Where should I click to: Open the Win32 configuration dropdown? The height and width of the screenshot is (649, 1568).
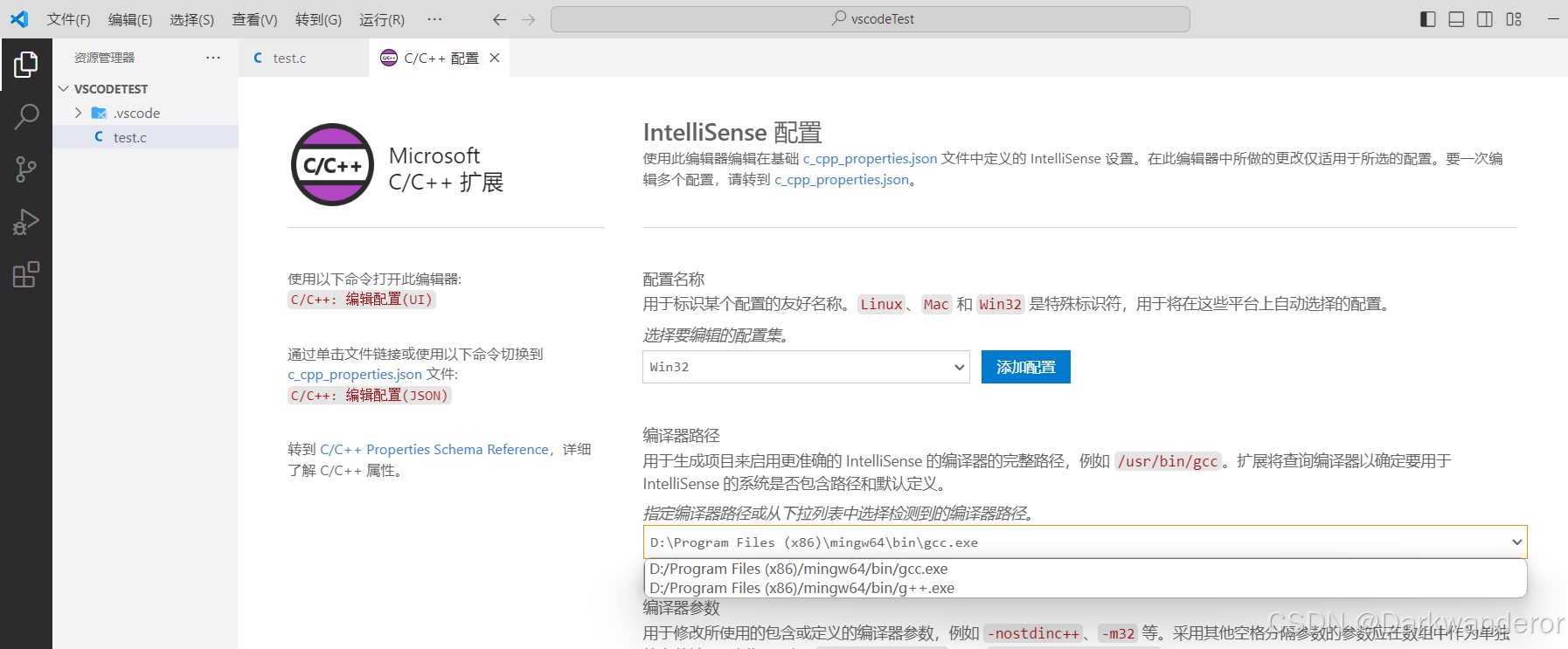tap(807, 367)
